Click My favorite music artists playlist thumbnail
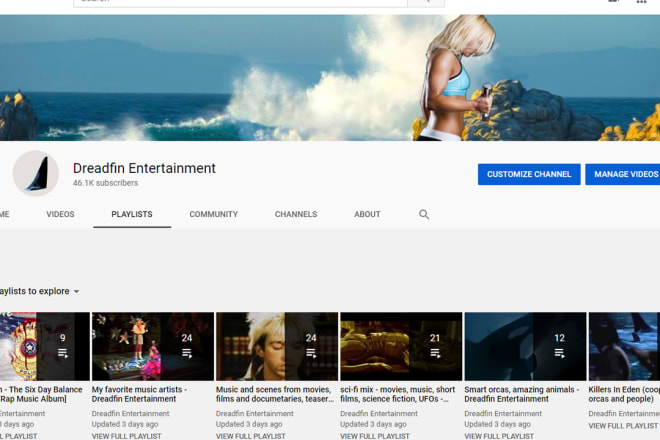The width and height of the screenshot is (660, 440). pyautogui.click(x=153, y=346)
